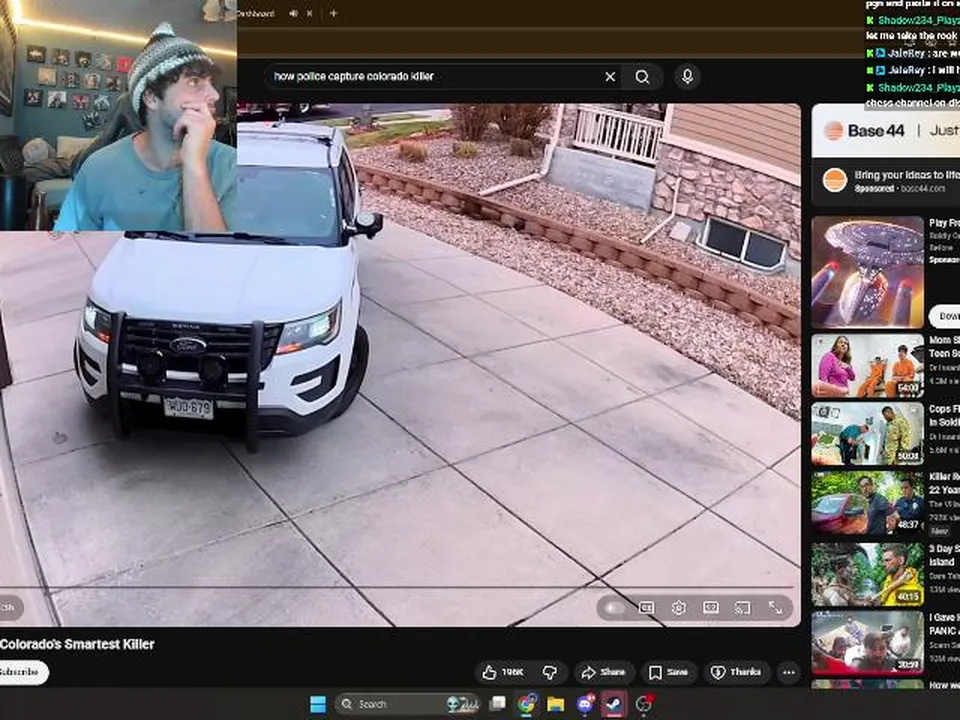Dislike the video with thumbs-down

(550, 672)
